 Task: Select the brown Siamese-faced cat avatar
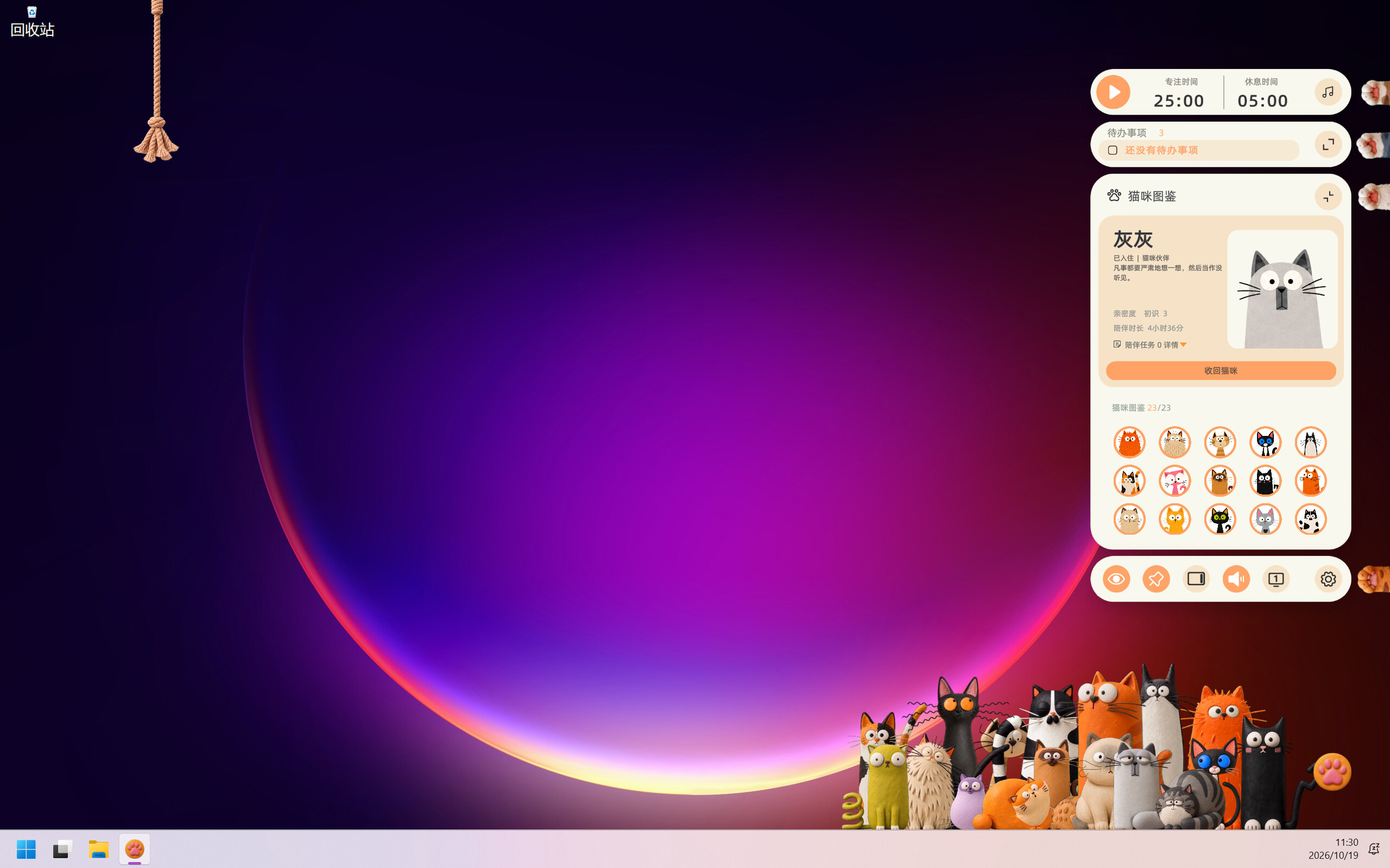1220,480
